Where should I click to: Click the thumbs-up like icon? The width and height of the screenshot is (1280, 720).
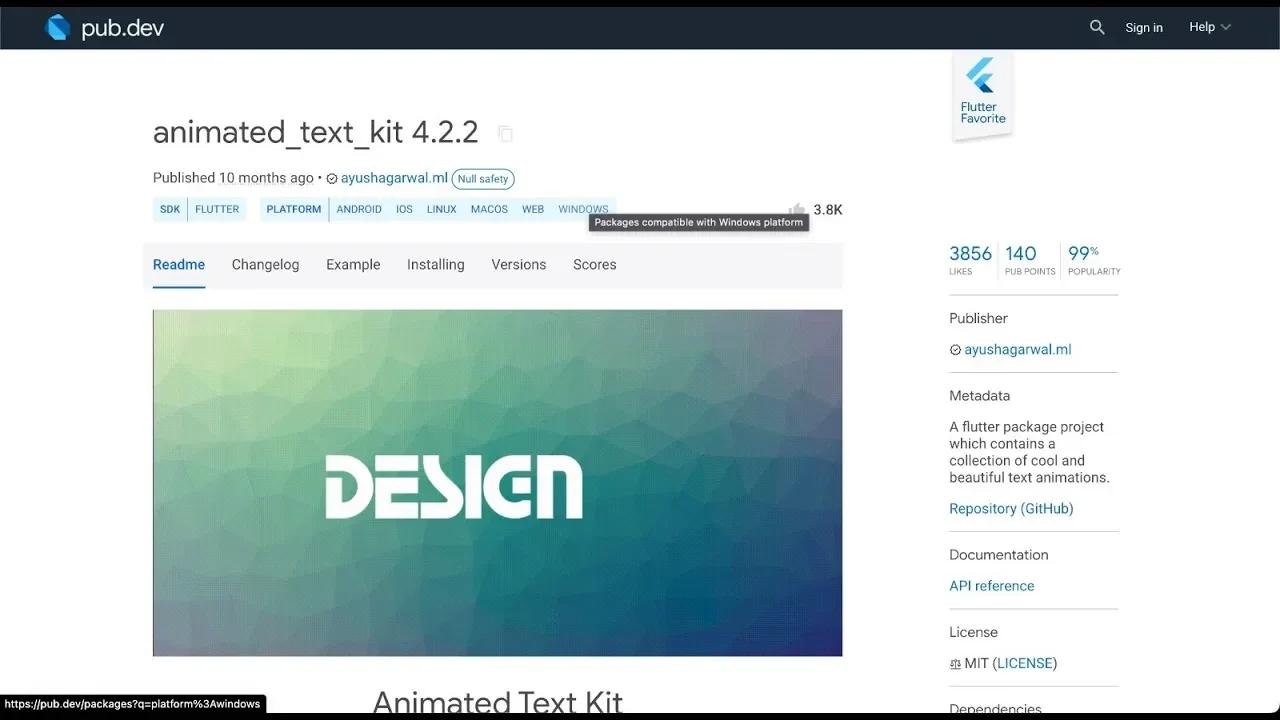(x=796, y=209)
